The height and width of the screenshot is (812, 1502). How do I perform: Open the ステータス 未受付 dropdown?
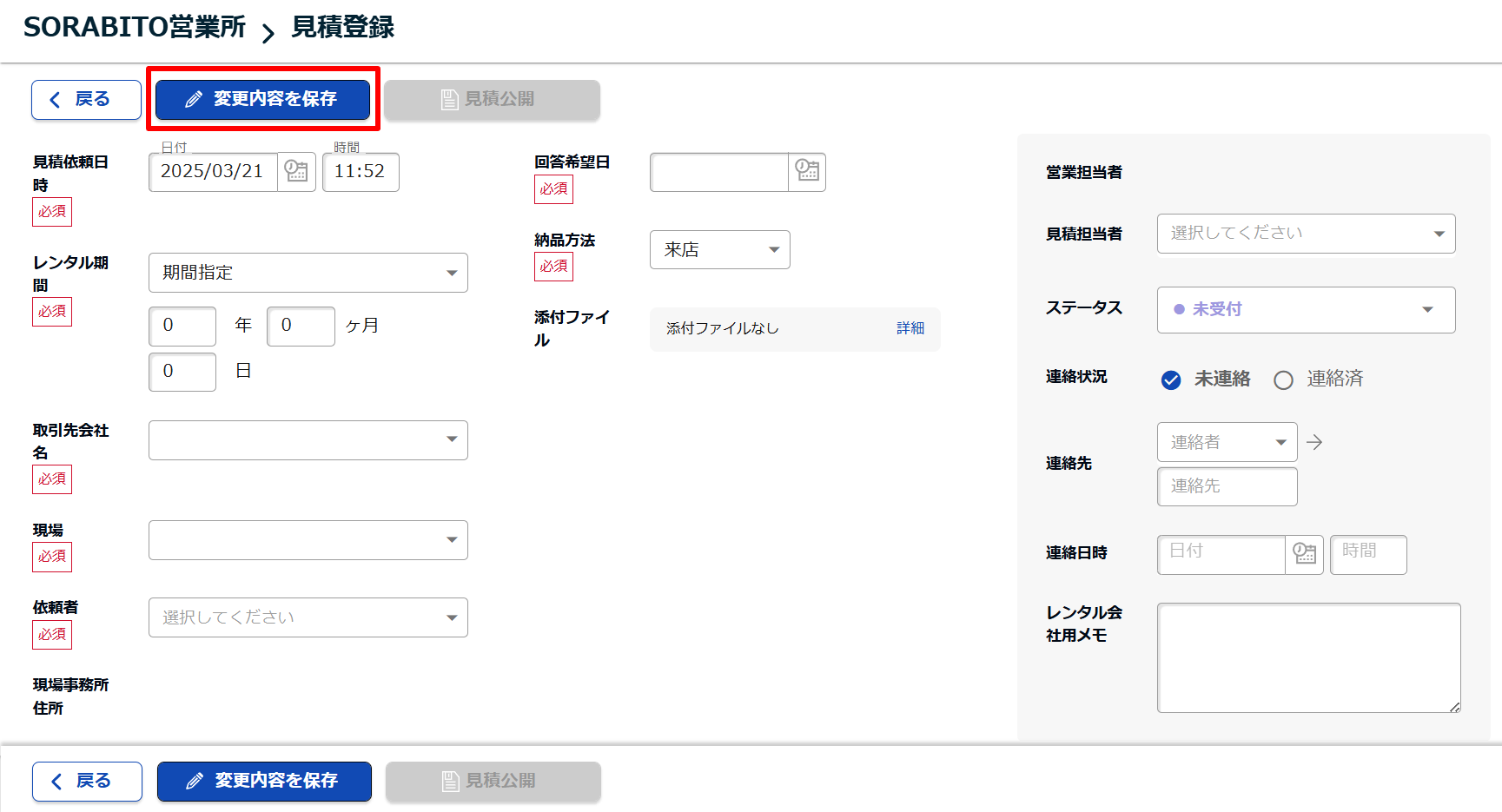click(x=1305, y=310)
